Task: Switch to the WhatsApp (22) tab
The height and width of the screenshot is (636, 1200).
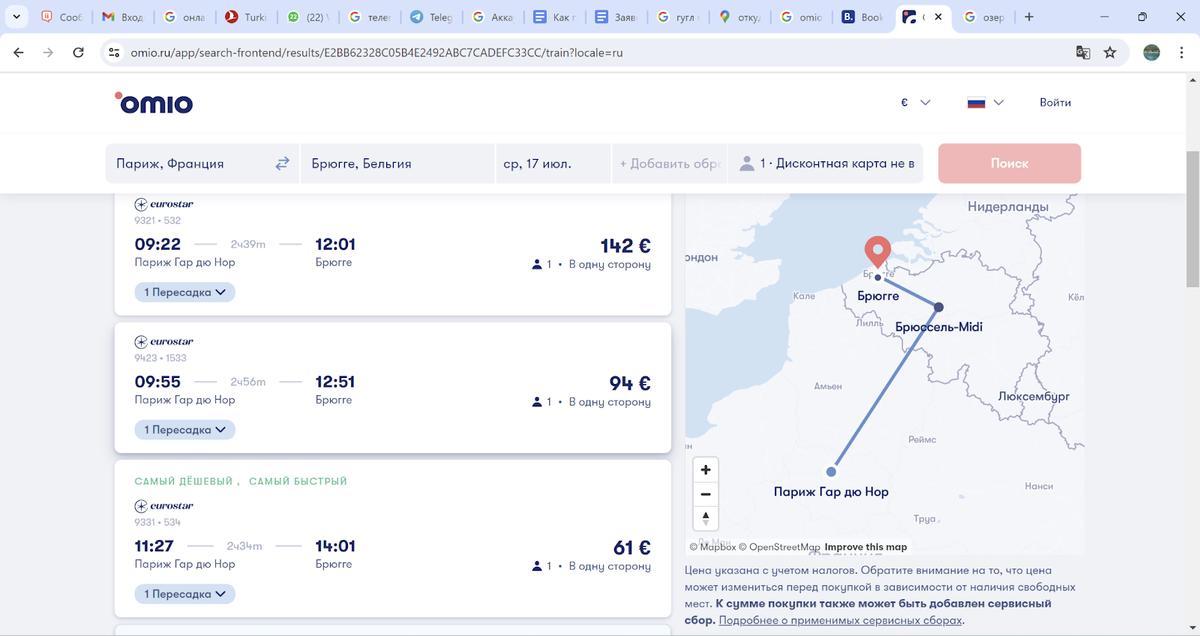Action: pyautogui.click(x=308, y=17)
